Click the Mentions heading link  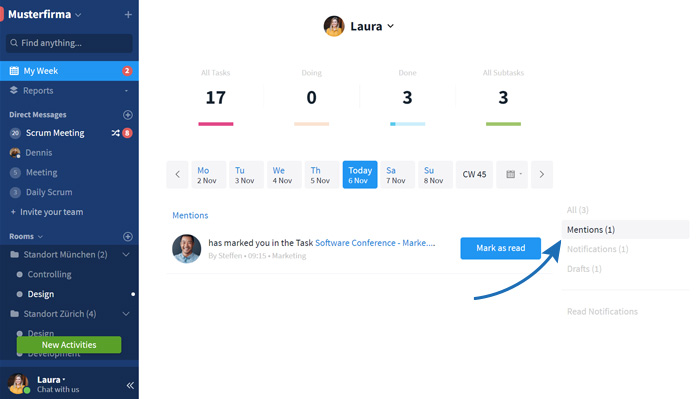coord(190,216)
